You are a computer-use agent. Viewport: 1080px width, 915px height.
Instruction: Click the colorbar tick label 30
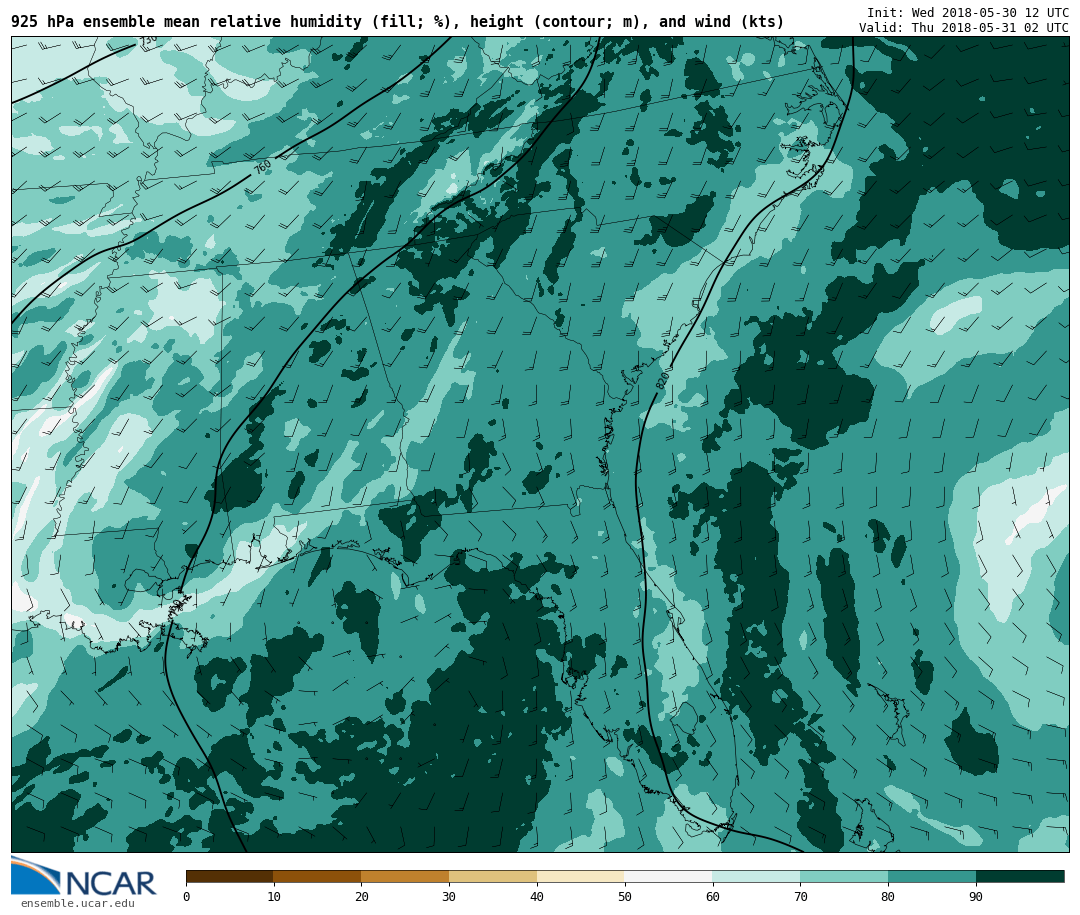449,896
